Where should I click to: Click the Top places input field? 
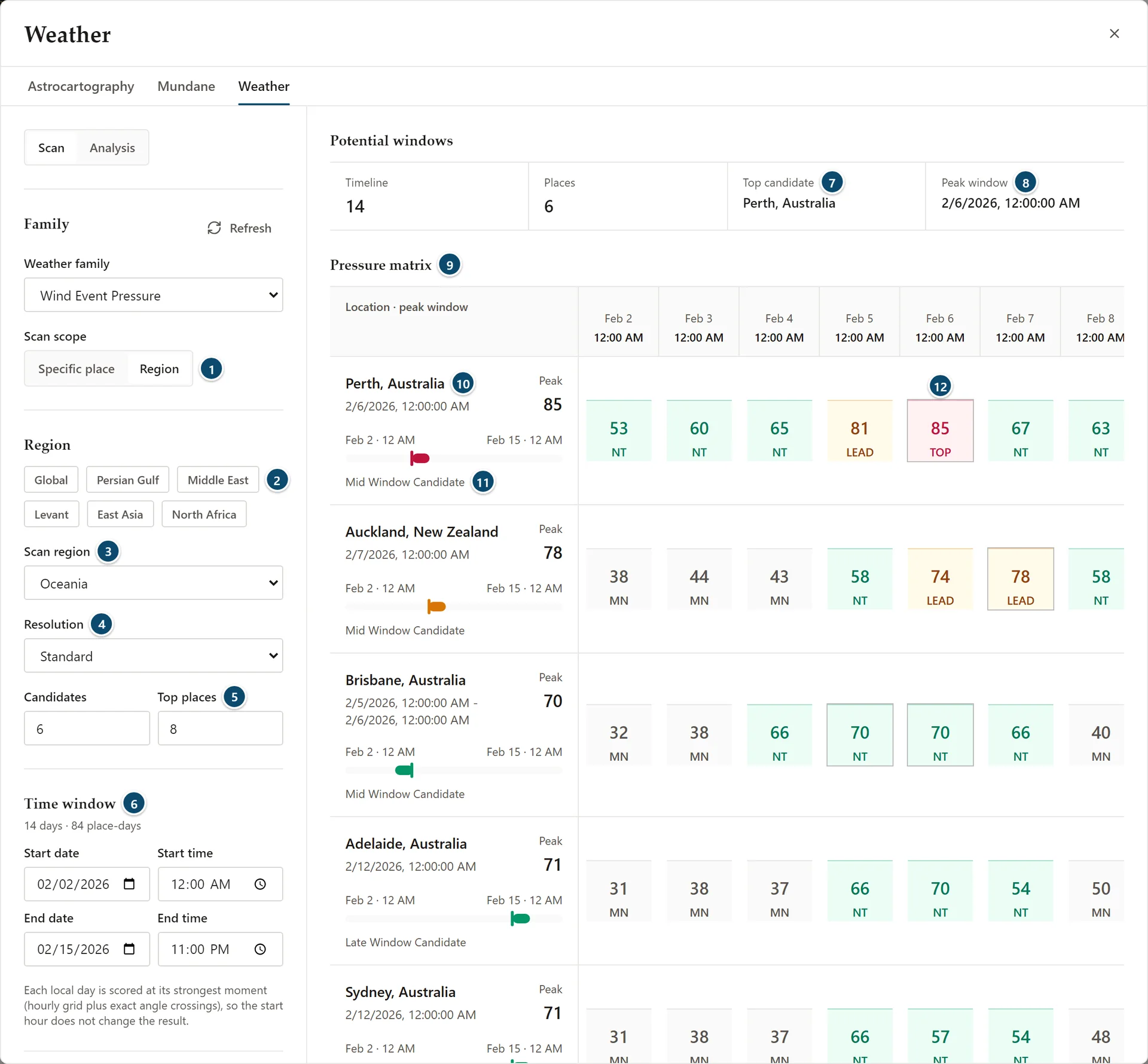tap(221, 729)
